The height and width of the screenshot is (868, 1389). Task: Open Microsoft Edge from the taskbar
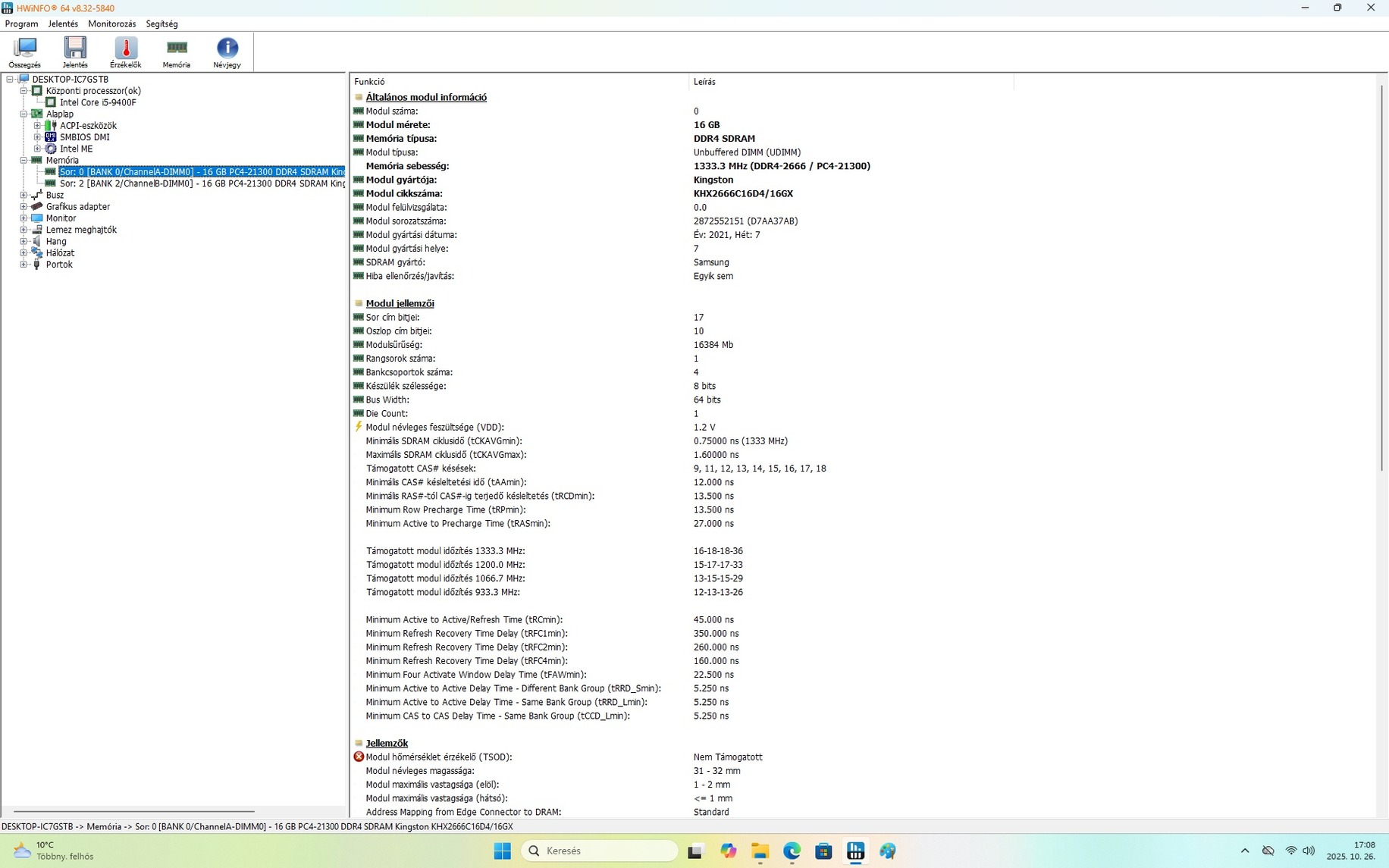792,851
